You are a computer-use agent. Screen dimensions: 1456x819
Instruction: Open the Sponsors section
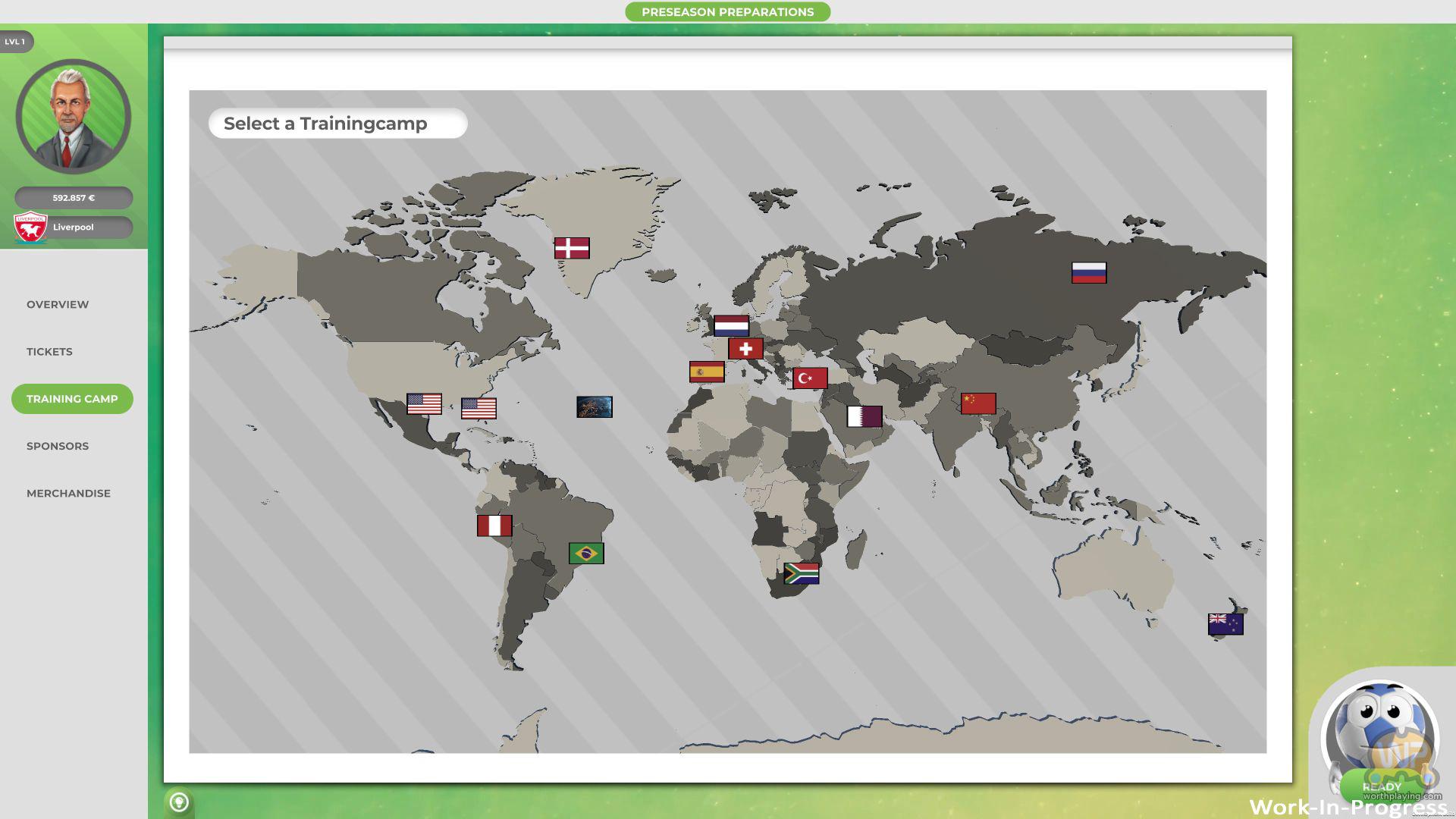[x=58, y=446]
